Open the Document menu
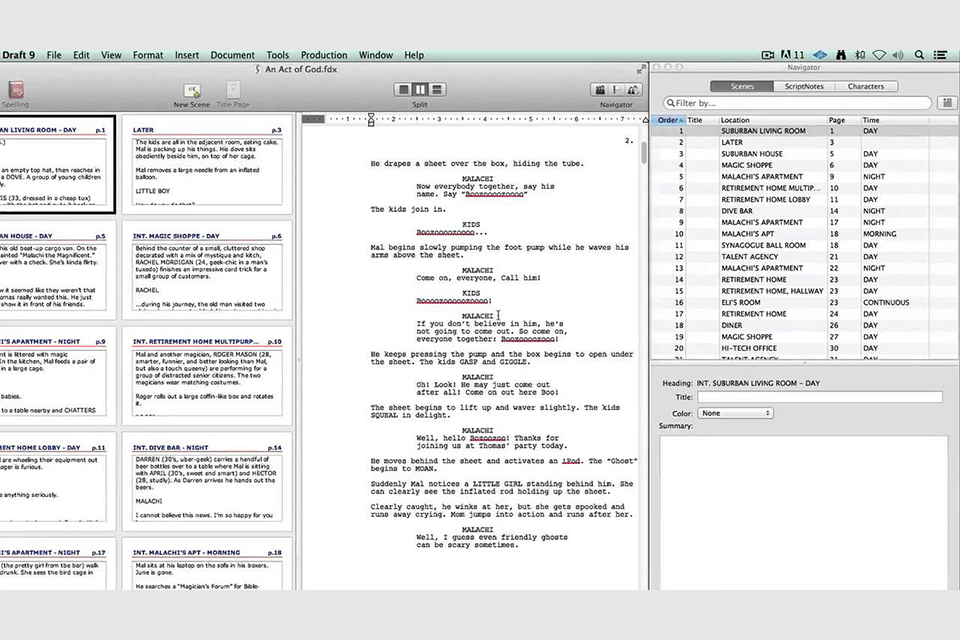 click(x=233, y=55)
